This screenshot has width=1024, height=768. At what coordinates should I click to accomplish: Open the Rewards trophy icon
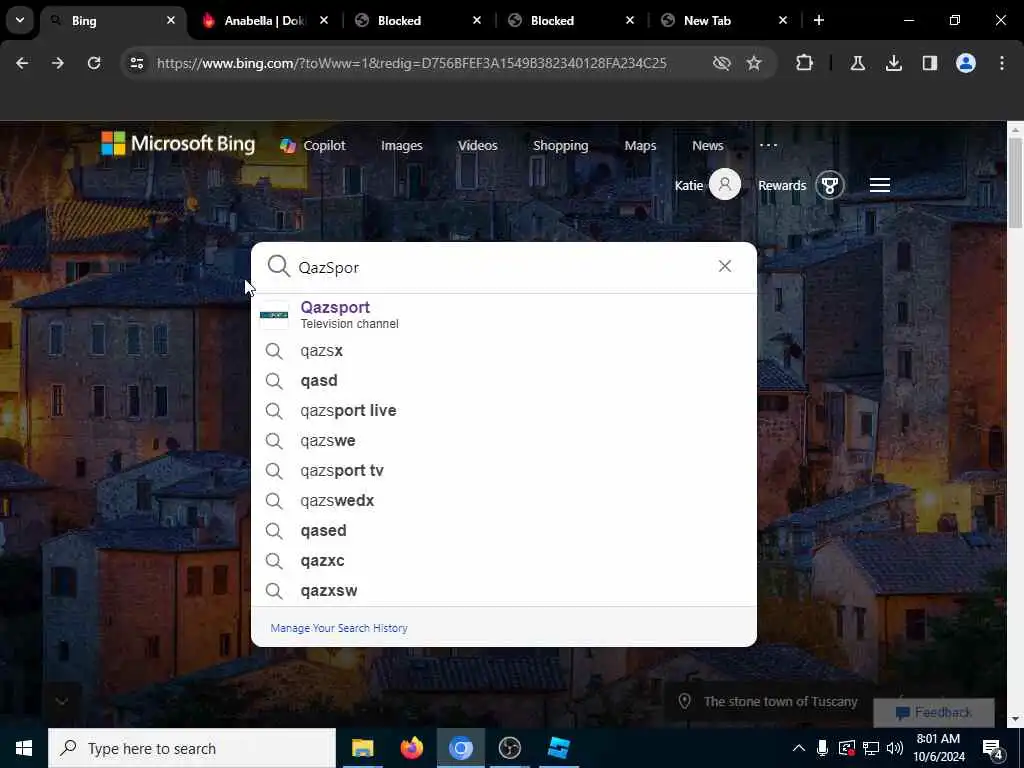click(830, 185)
